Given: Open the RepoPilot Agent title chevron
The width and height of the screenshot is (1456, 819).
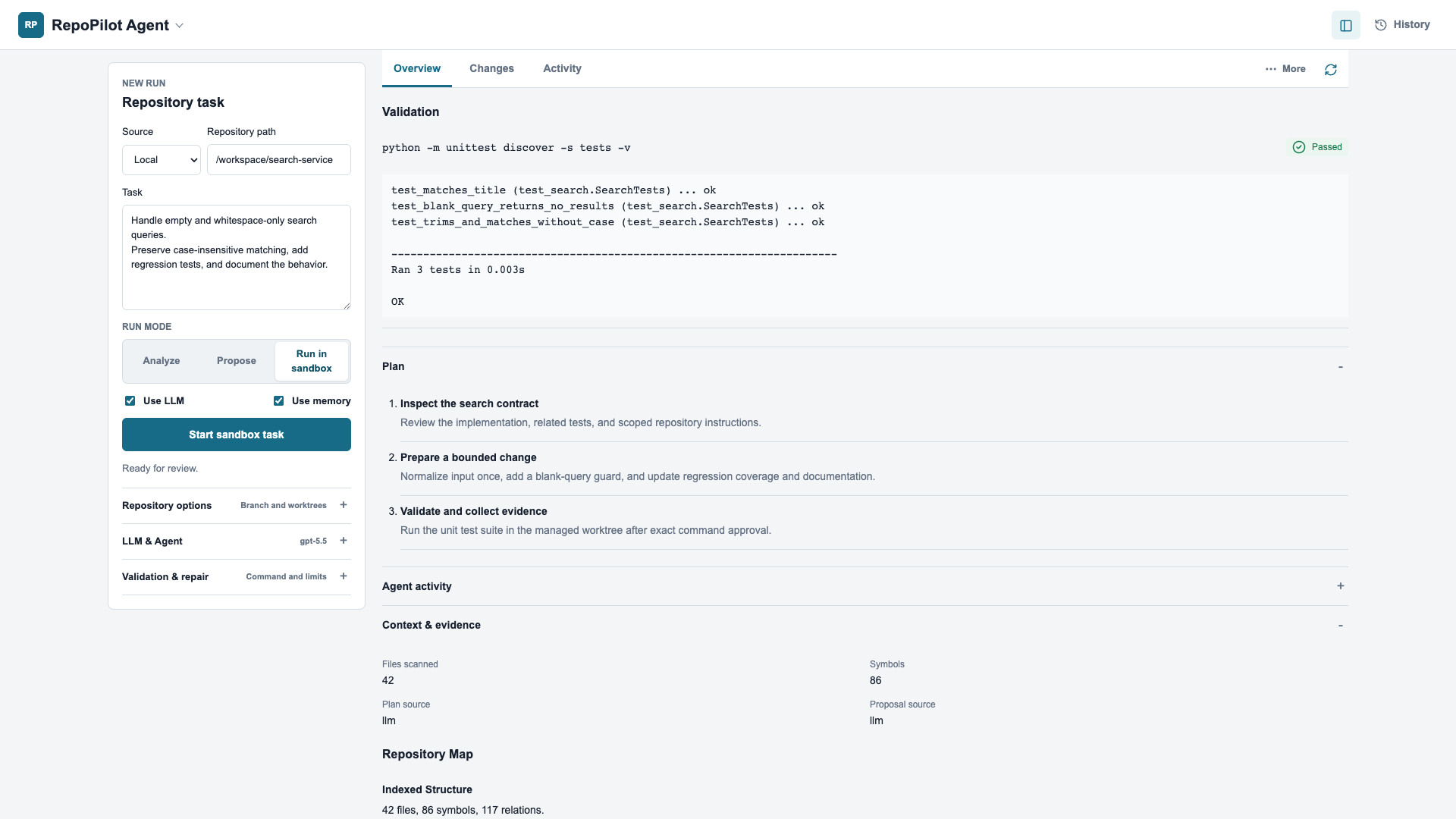Looking at the screenshot, I should [x=180, y=25].
